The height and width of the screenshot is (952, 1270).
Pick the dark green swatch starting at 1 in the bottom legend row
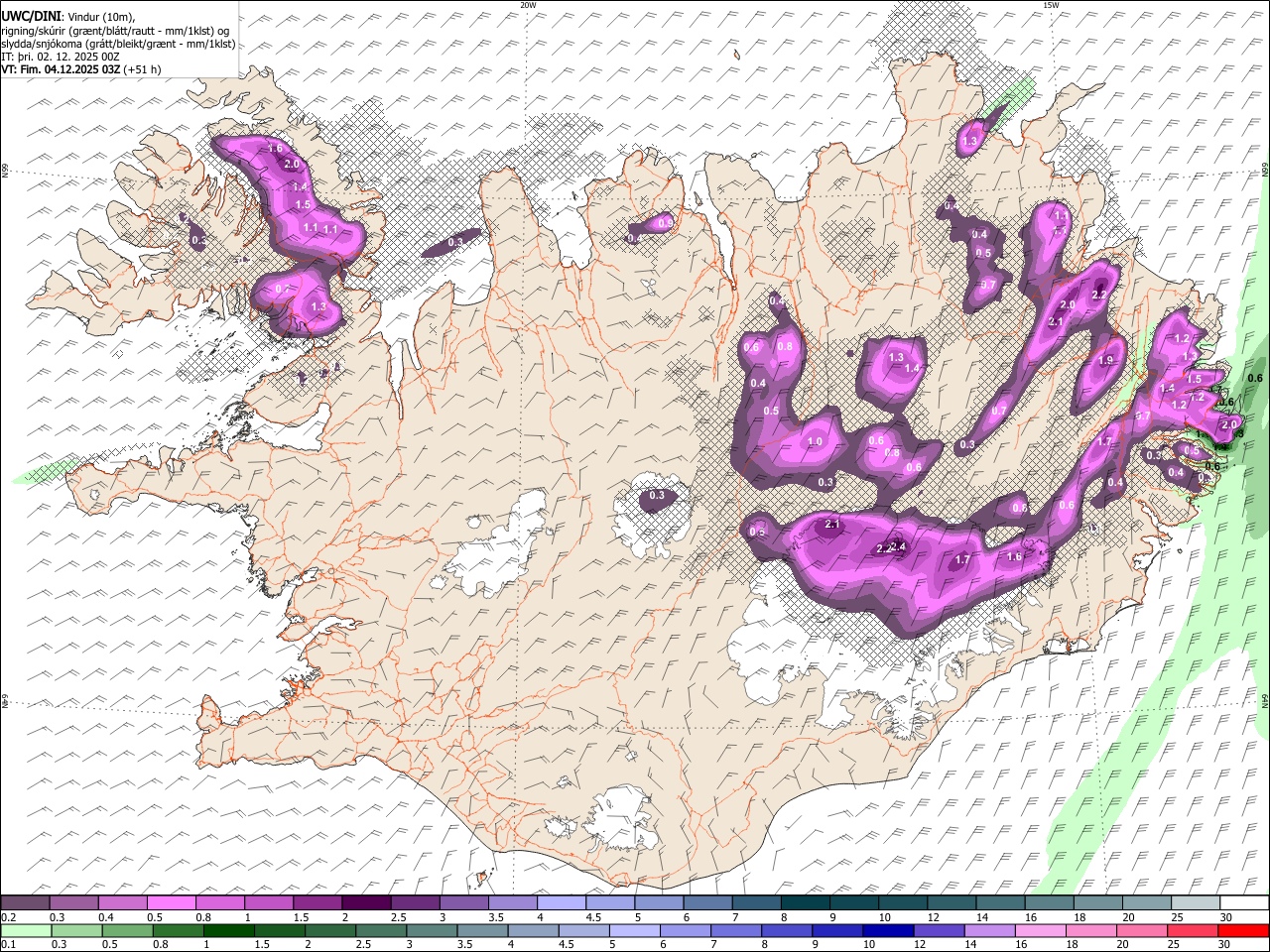[x=229, y=930]
